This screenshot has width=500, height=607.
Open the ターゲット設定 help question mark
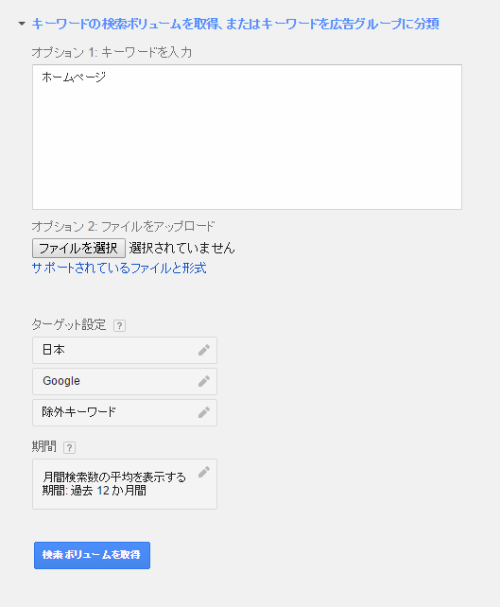pos(120,326)
